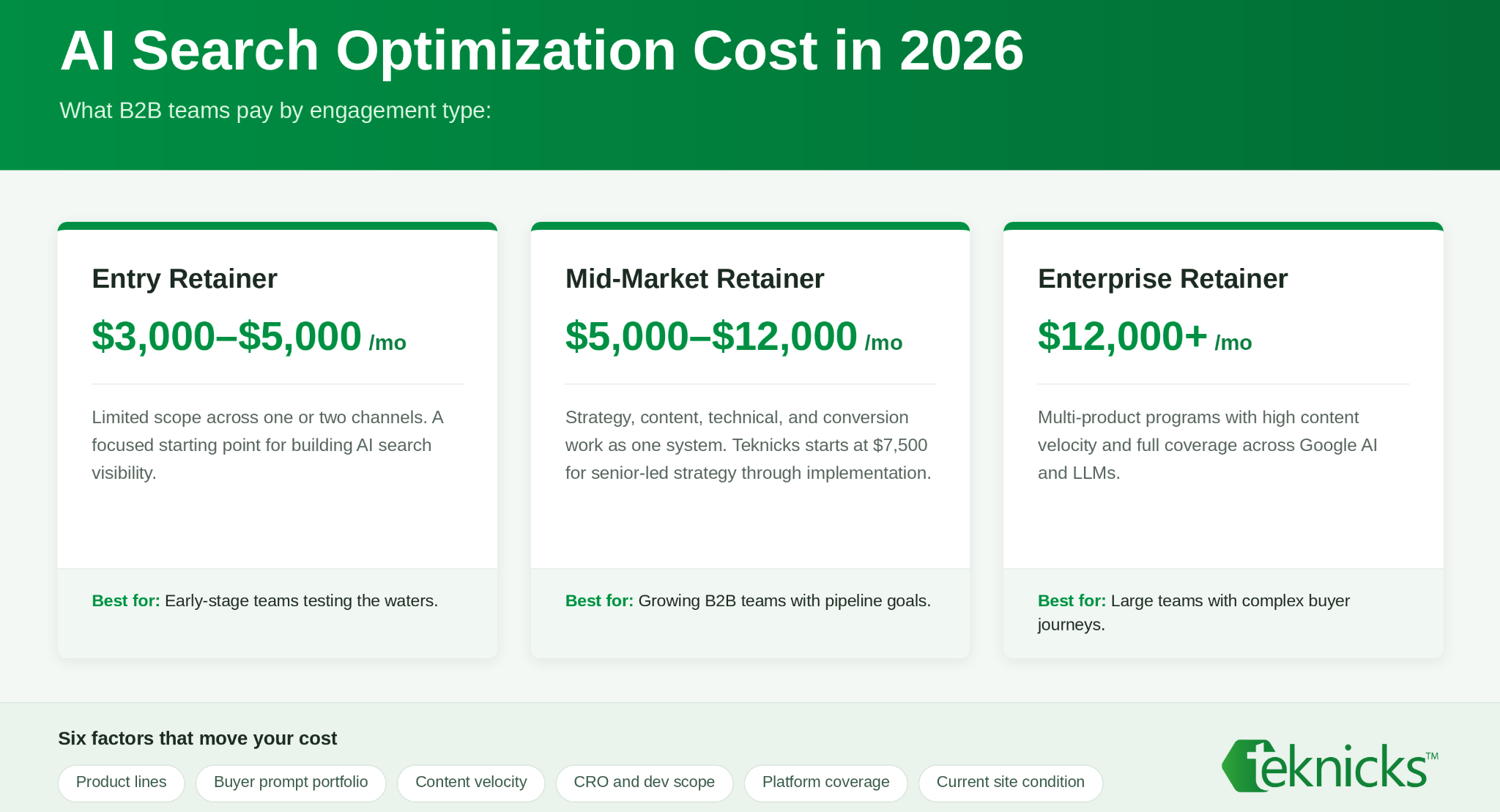Click the Mid-Market Retainer heading
The width and height of the screenshot is (1500, 812).
tap(694, 279)
